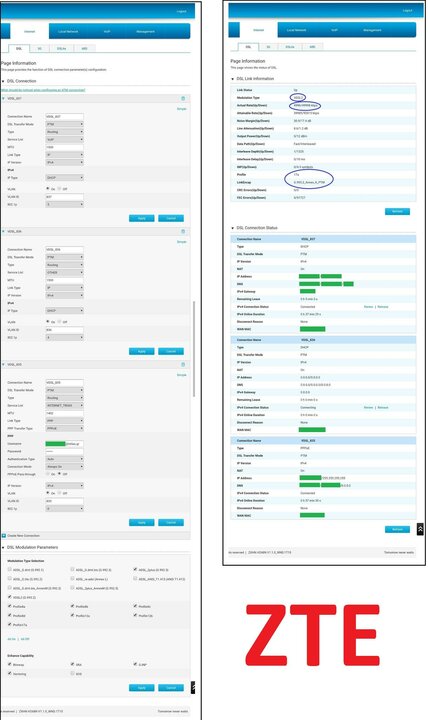The width and height of the screenshot is (428, 720).
Task: Click the VLAN ID field in VDSL_837
Action: coord(65,197)
